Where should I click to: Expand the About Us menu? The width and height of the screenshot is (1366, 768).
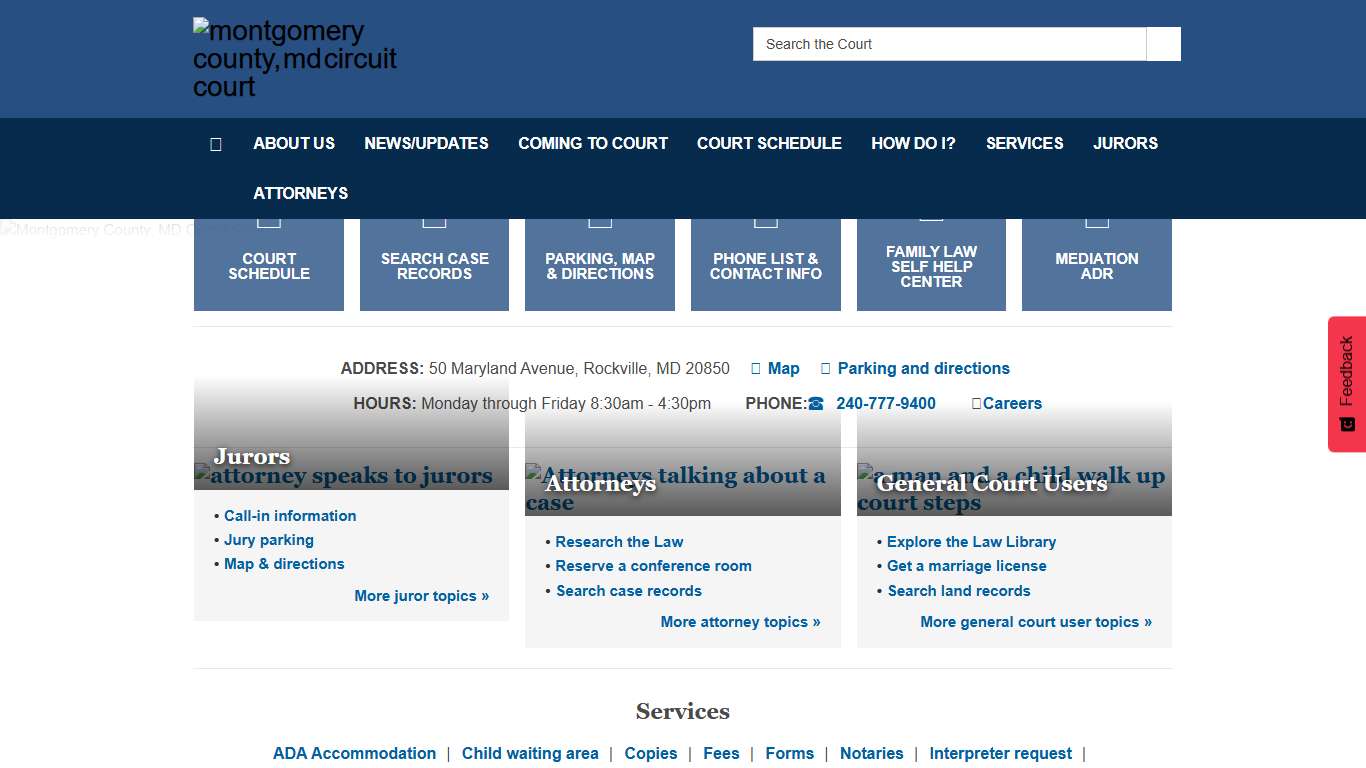[294, 143]
